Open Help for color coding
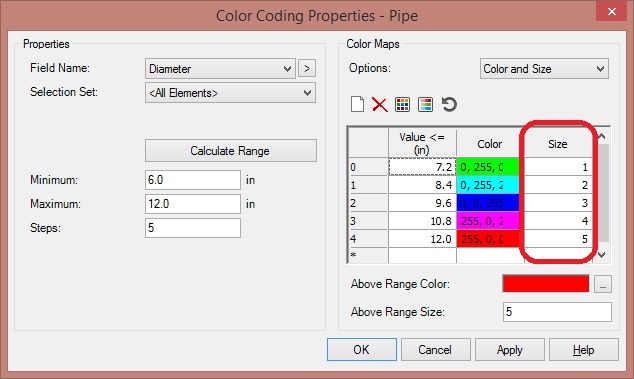Viewport: 634px width, 379px height. [x=583, y=349]
